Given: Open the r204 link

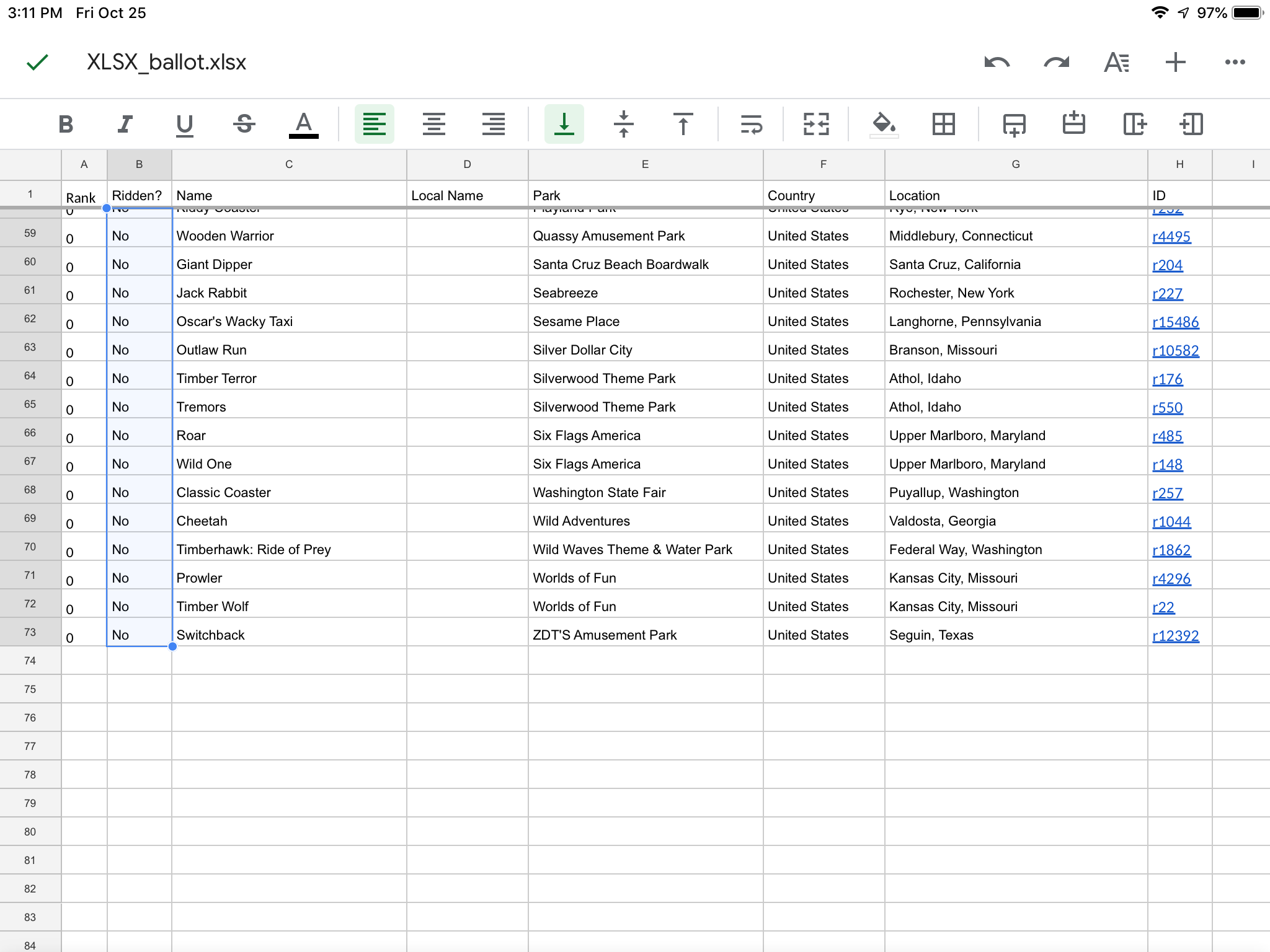Looking at the screenshot, I should (1168, 265).
